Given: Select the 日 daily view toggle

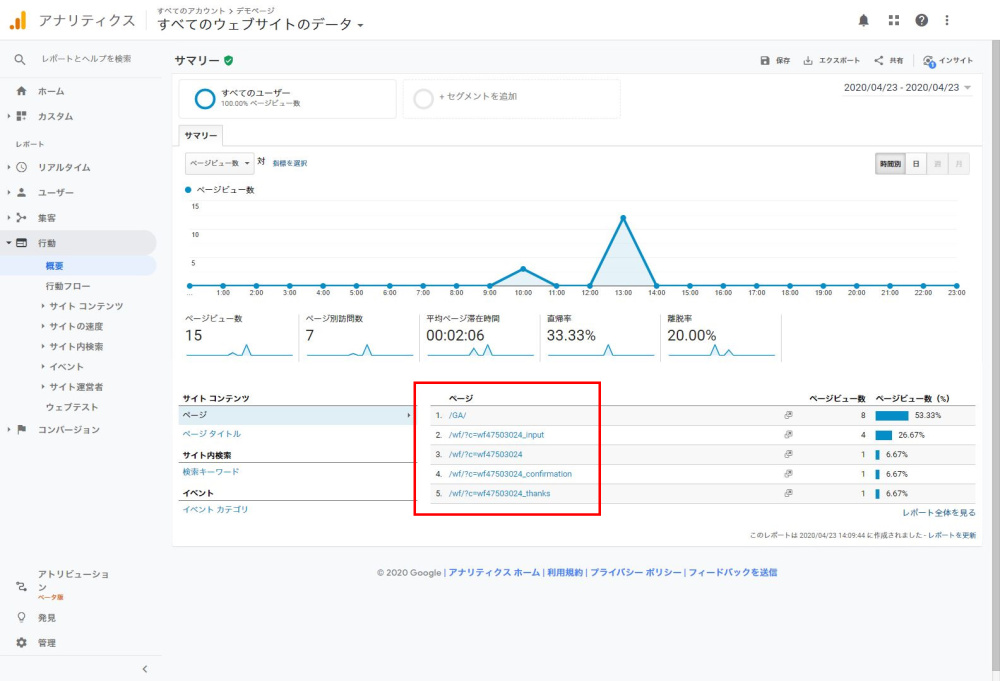Looking at the screenshot, I should 916,164.
